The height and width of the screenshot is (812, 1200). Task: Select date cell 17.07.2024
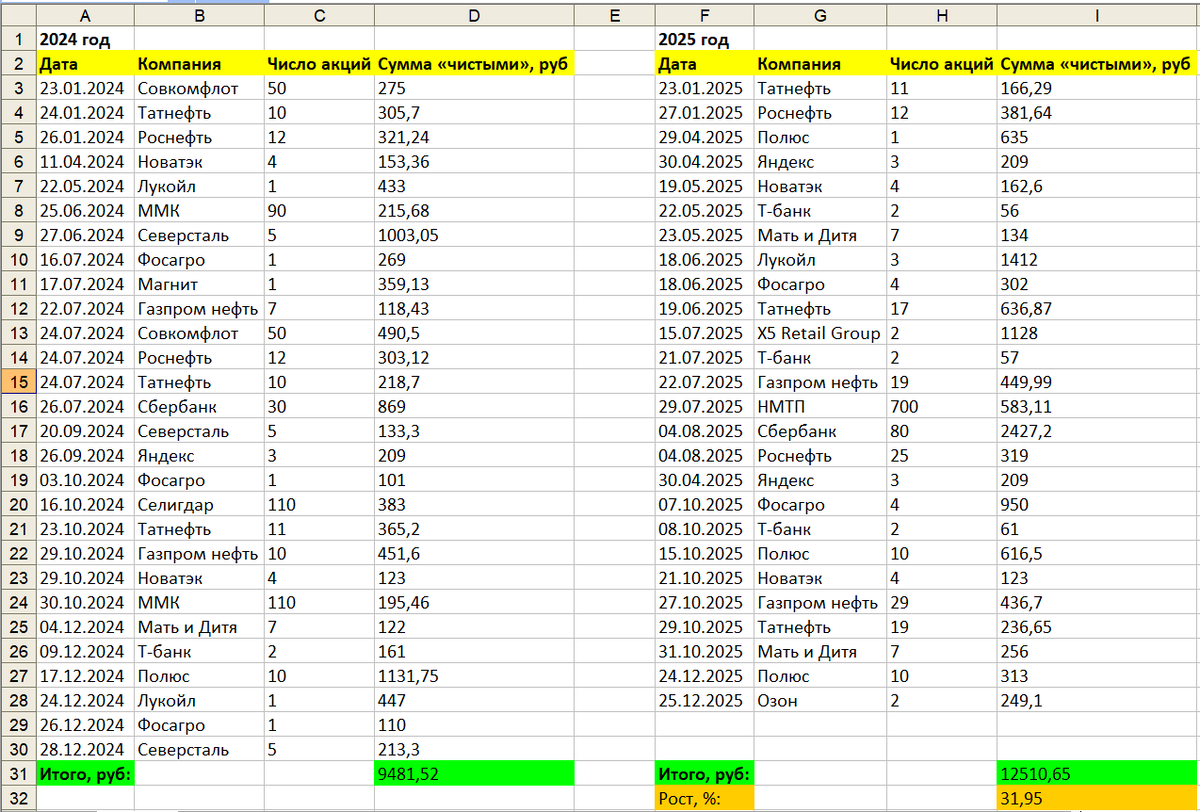click(84, 284)
